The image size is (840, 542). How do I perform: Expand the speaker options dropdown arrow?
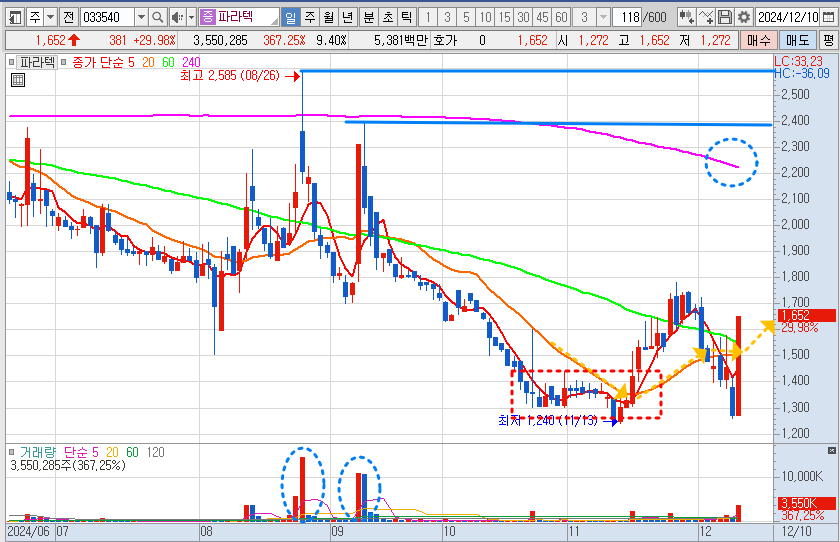tap(191, 18)
